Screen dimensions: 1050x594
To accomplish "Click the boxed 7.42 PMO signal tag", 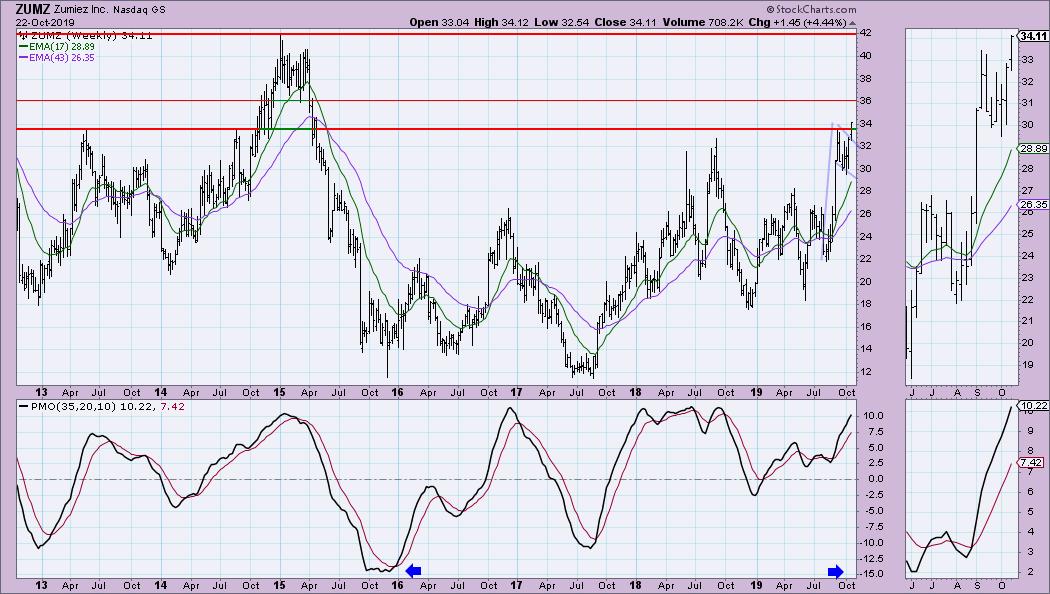I will click(1030, 462).
